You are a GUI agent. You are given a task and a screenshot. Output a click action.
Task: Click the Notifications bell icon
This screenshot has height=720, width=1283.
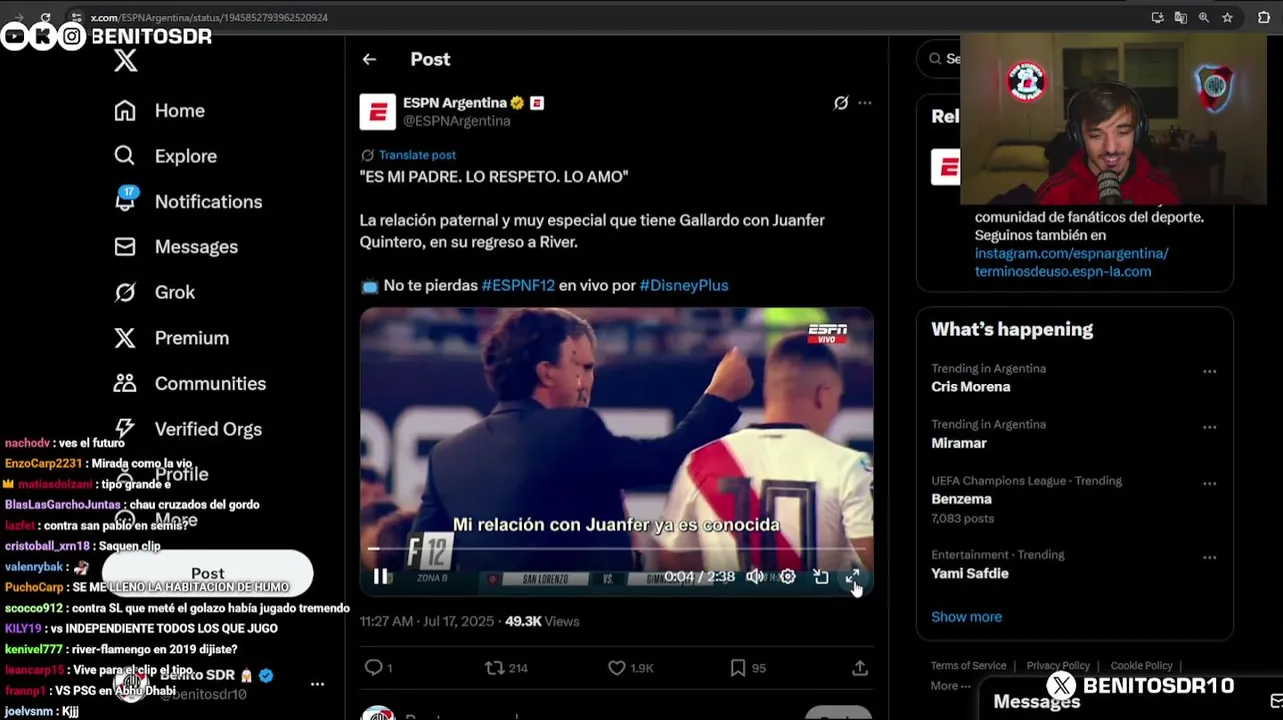point(125,200)
